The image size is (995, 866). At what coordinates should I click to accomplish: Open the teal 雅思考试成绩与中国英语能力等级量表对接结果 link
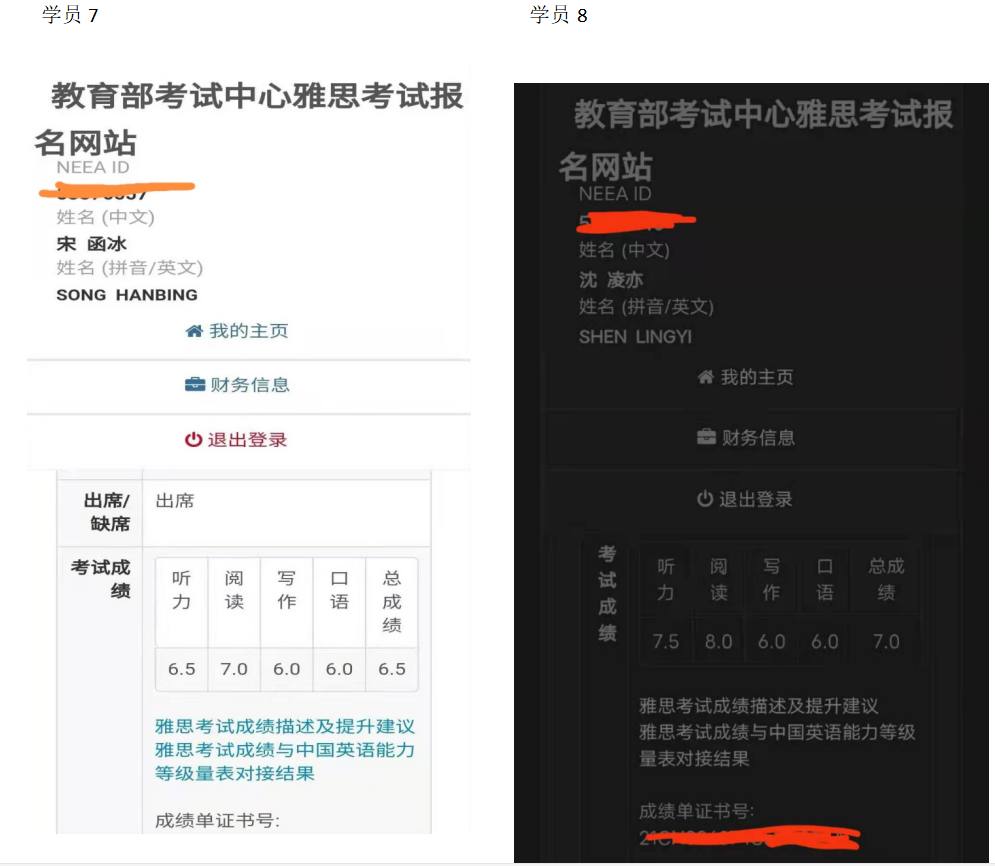click(x=284, y=761)
